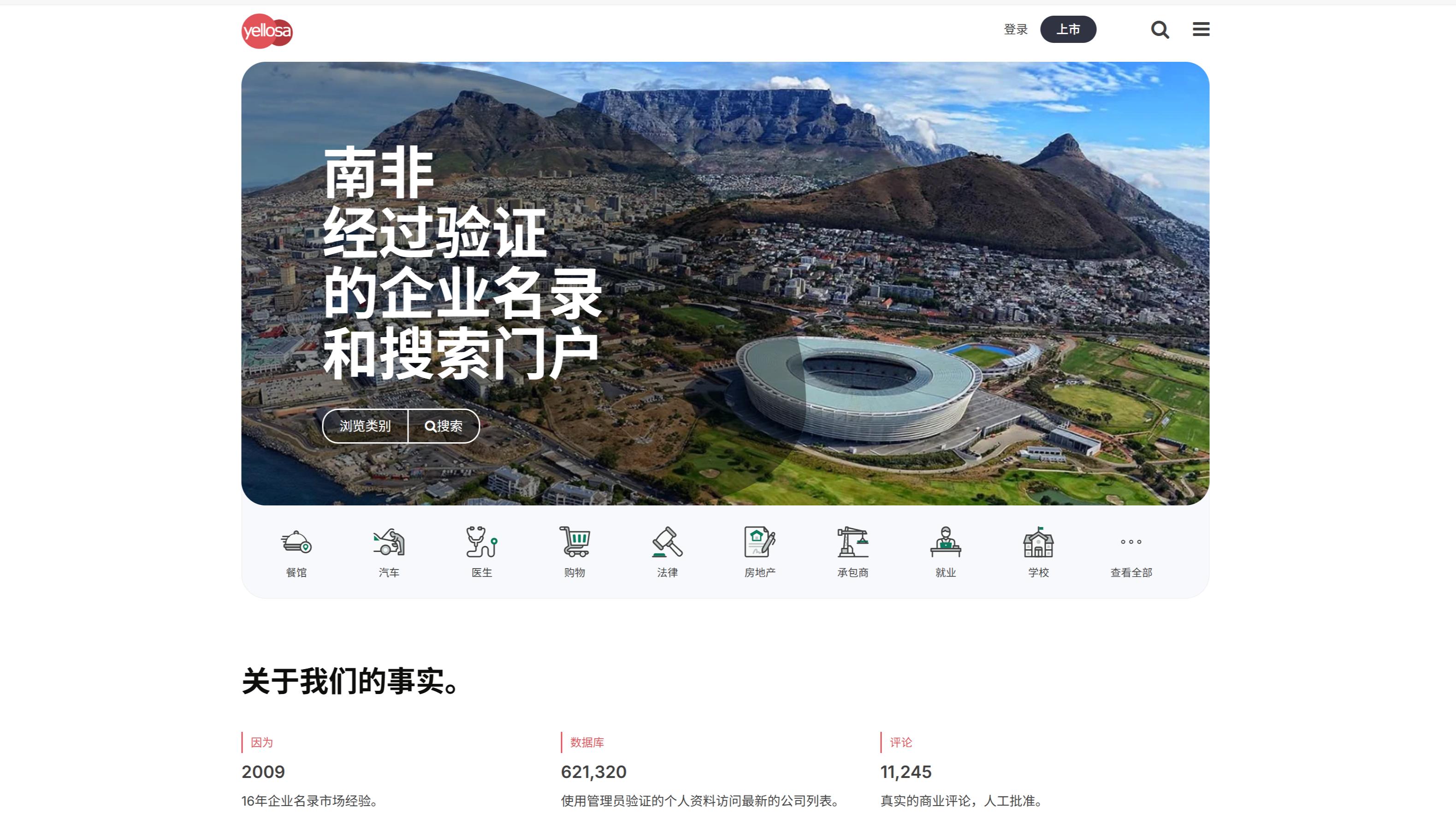Click the yellosa logo
Viewport: 1456px width, 819px height.
coord(267,31)
